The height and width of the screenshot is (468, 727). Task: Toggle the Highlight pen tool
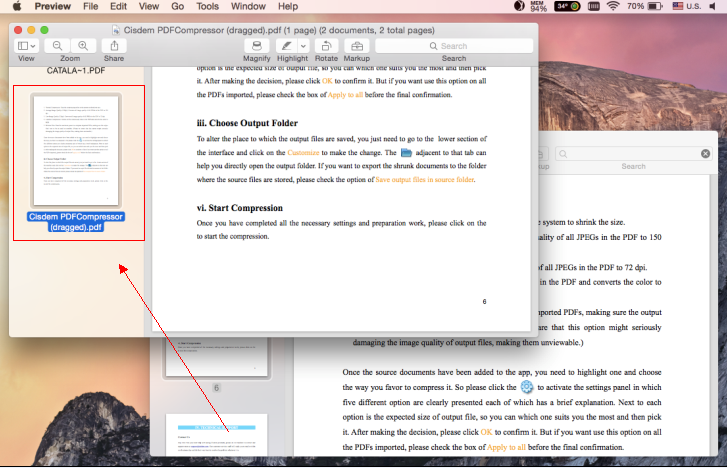point(287,46)
